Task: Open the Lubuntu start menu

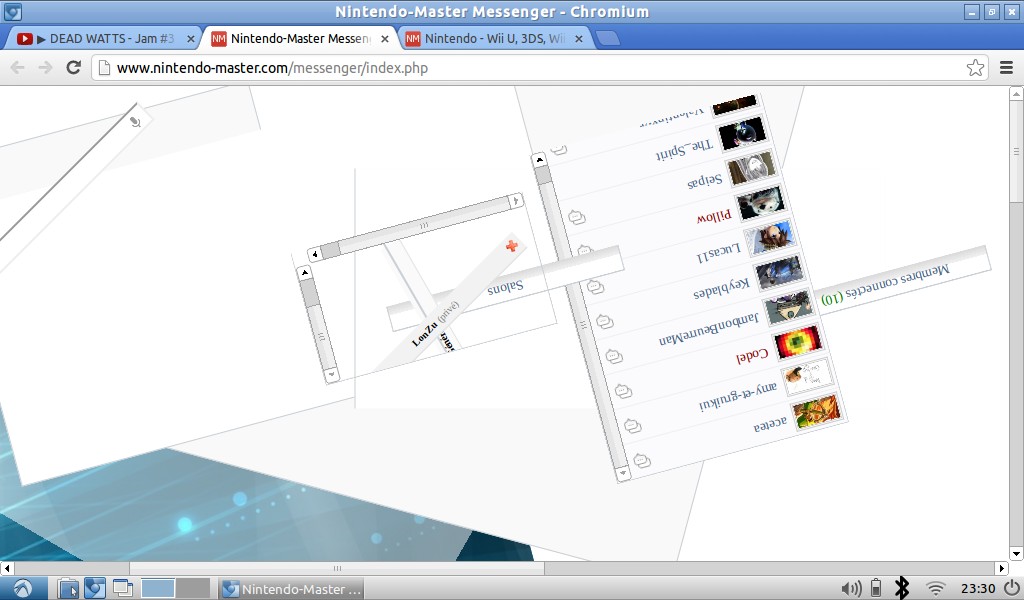Action: pos(23,588)
